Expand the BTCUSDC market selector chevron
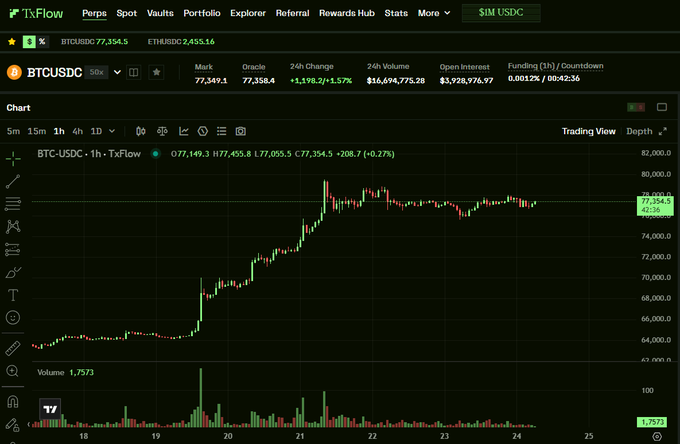Viewport: 680px width, 444px height. 117,72
